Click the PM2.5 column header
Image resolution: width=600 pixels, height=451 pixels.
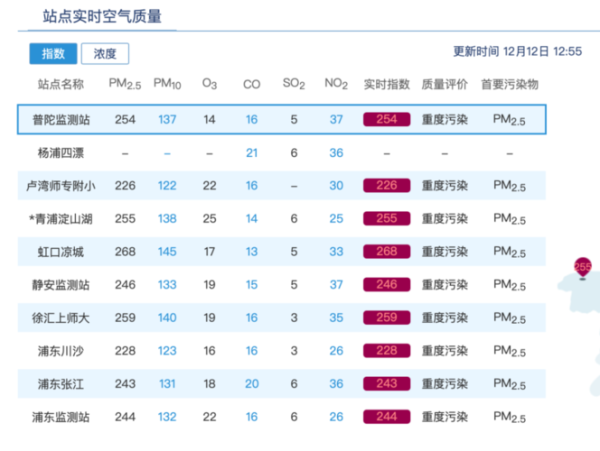pyautogui.click(x=125, y=84)
